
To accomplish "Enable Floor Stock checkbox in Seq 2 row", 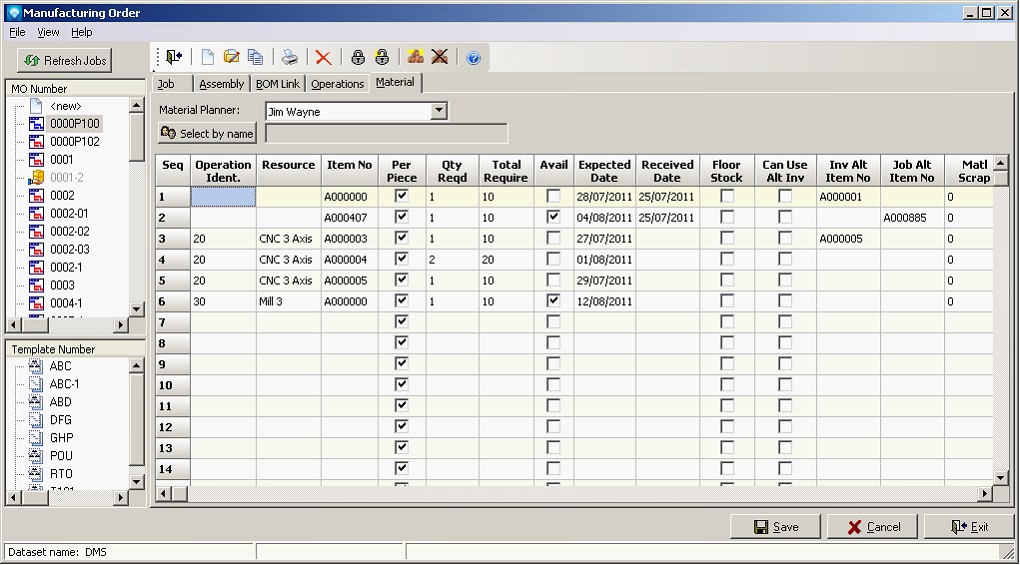I will pyautogui.click(x=727, y=218).
